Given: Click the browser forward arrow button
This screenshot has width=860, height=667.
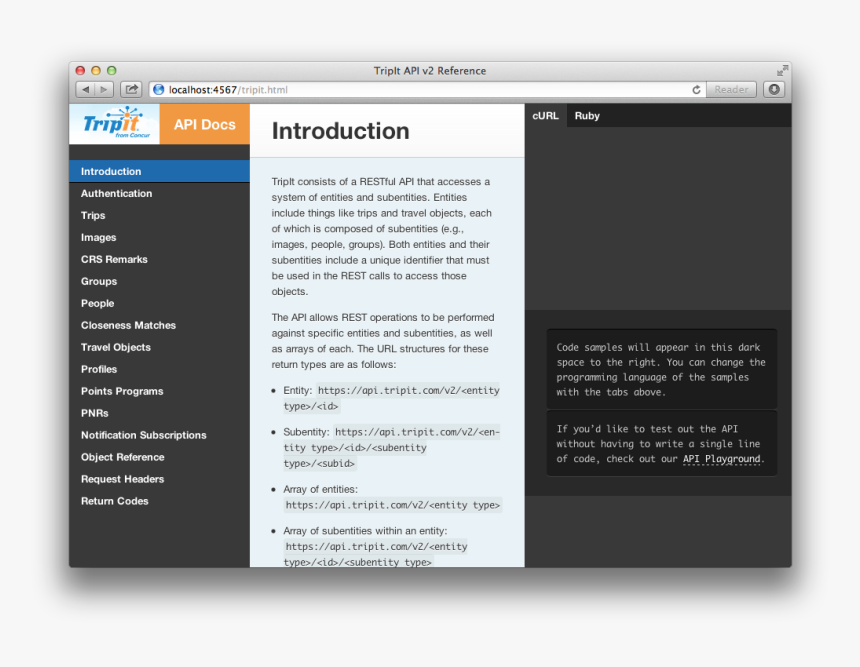Looking at the screenshot, I should pos(104,89).
